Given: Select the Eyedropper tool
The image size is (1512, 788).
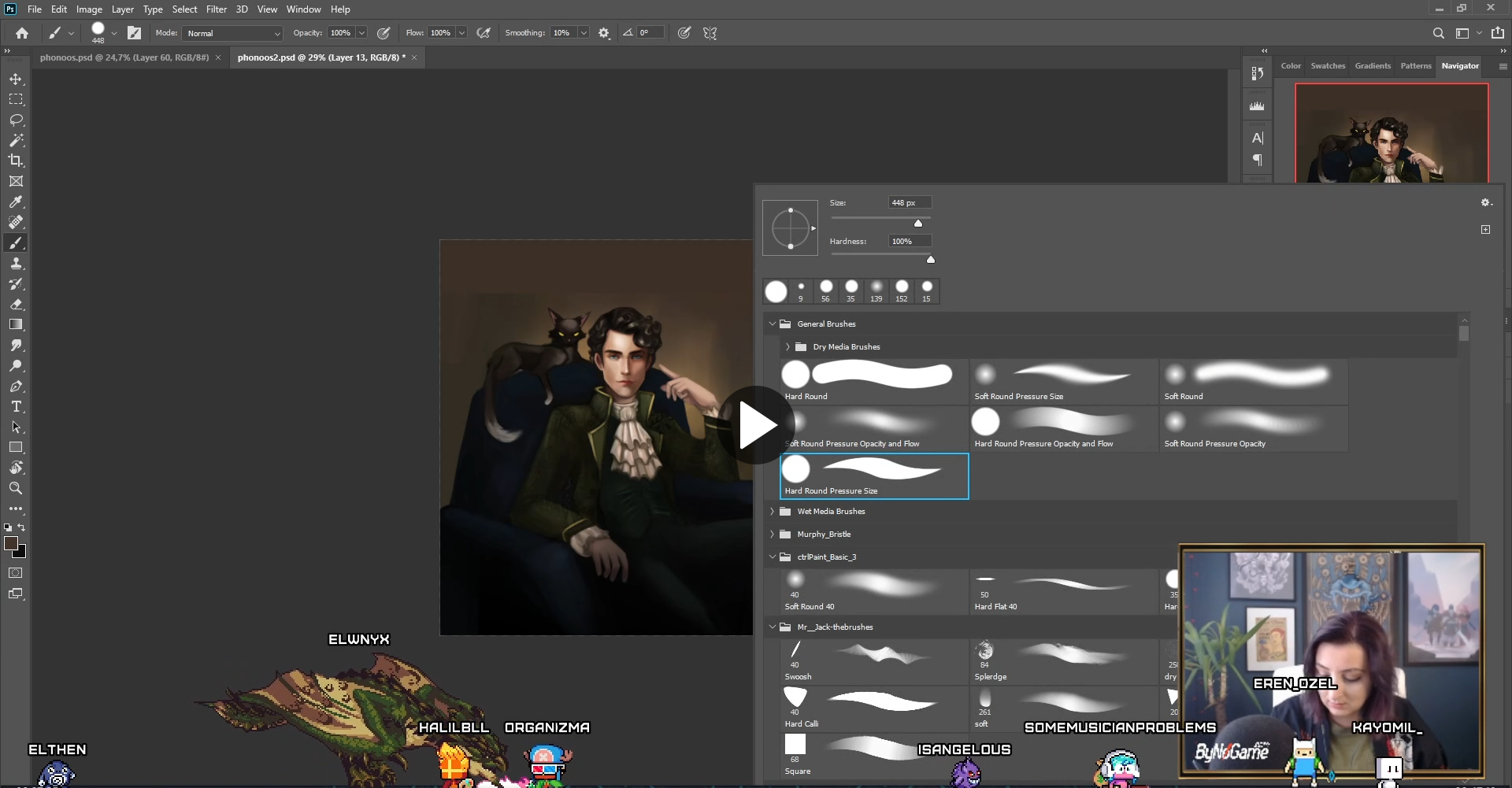Looking at the screenshot, I should pos(16,202).
